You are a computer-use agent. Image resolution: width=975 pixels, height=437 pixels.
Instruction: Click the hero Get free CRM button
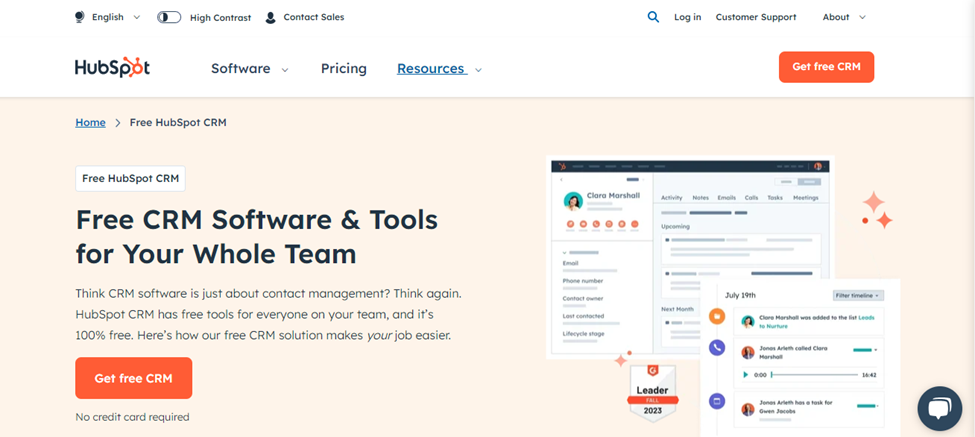(x=134, y=378)
